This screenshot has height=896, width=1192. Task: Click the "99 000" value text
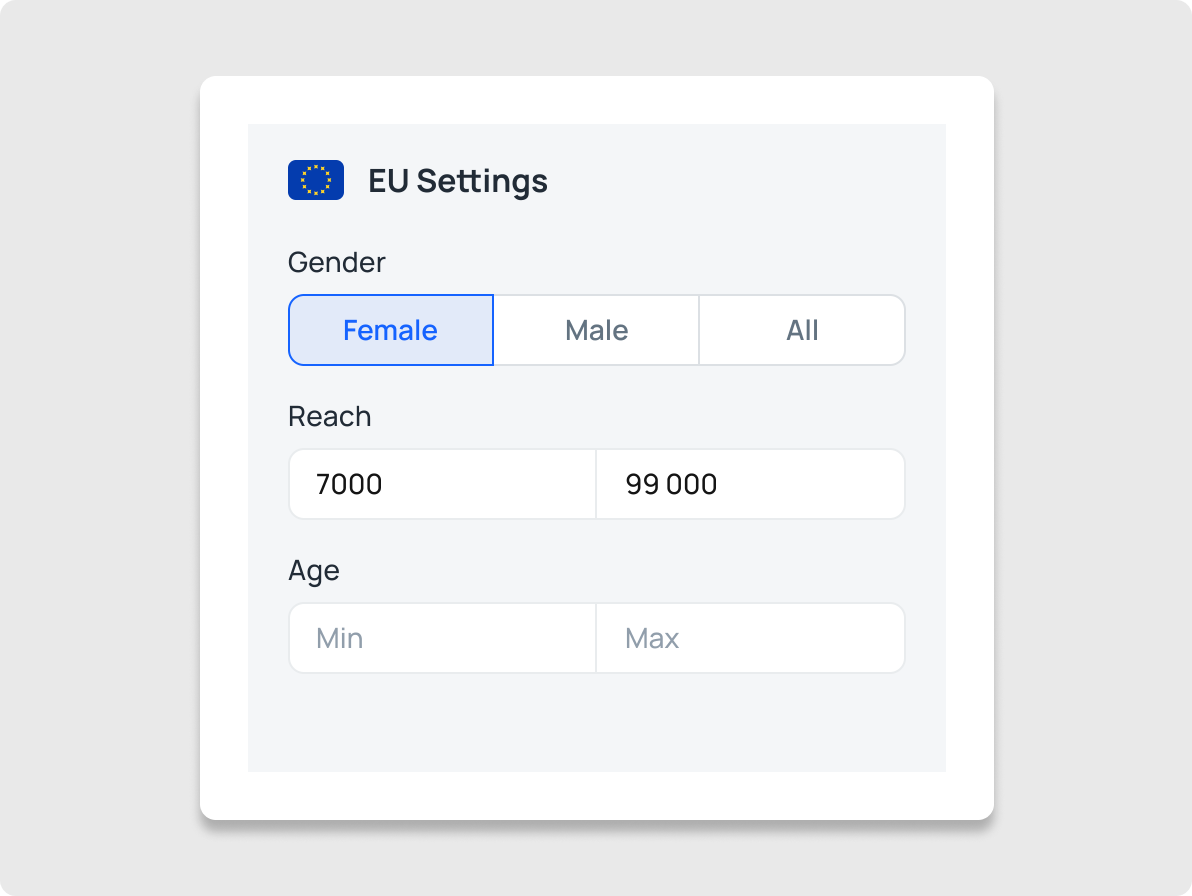(671, 484)
